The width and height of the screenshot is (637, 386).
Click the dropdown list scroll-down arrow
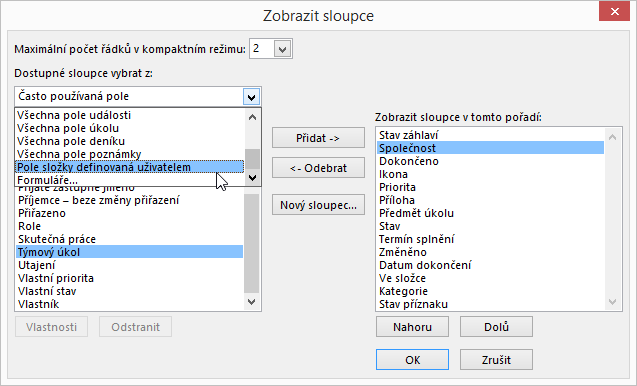(252, 178)
